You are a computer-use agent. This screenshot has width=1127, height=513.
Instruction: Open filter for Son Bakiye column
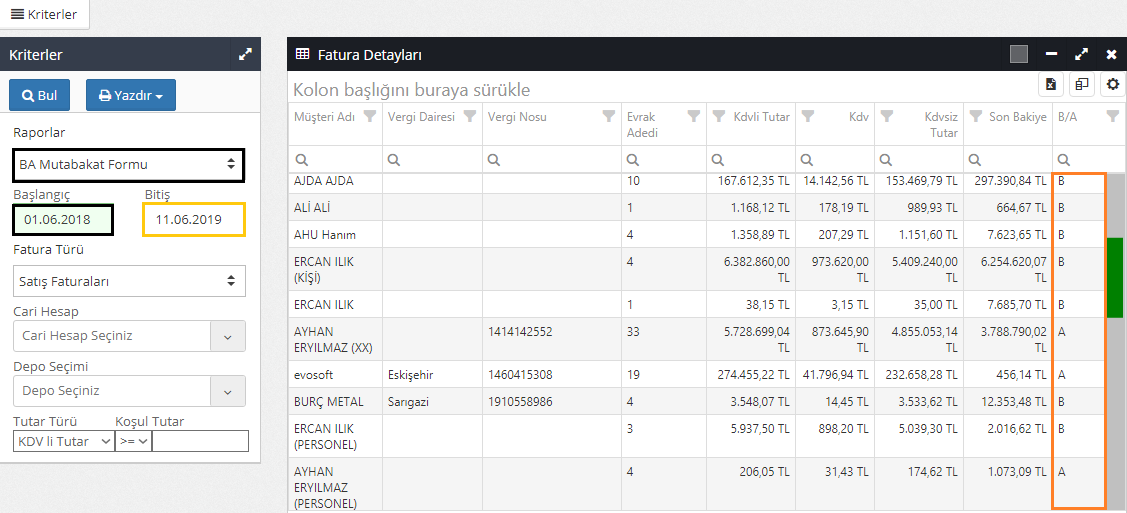(975, 116)
